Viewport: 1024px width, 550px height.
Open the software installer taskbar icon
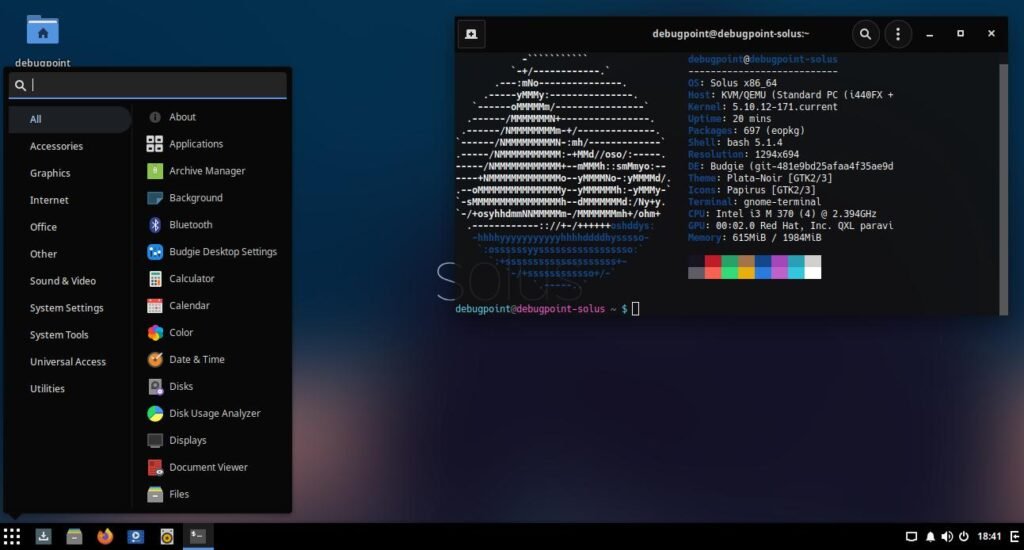click(43, 536)
